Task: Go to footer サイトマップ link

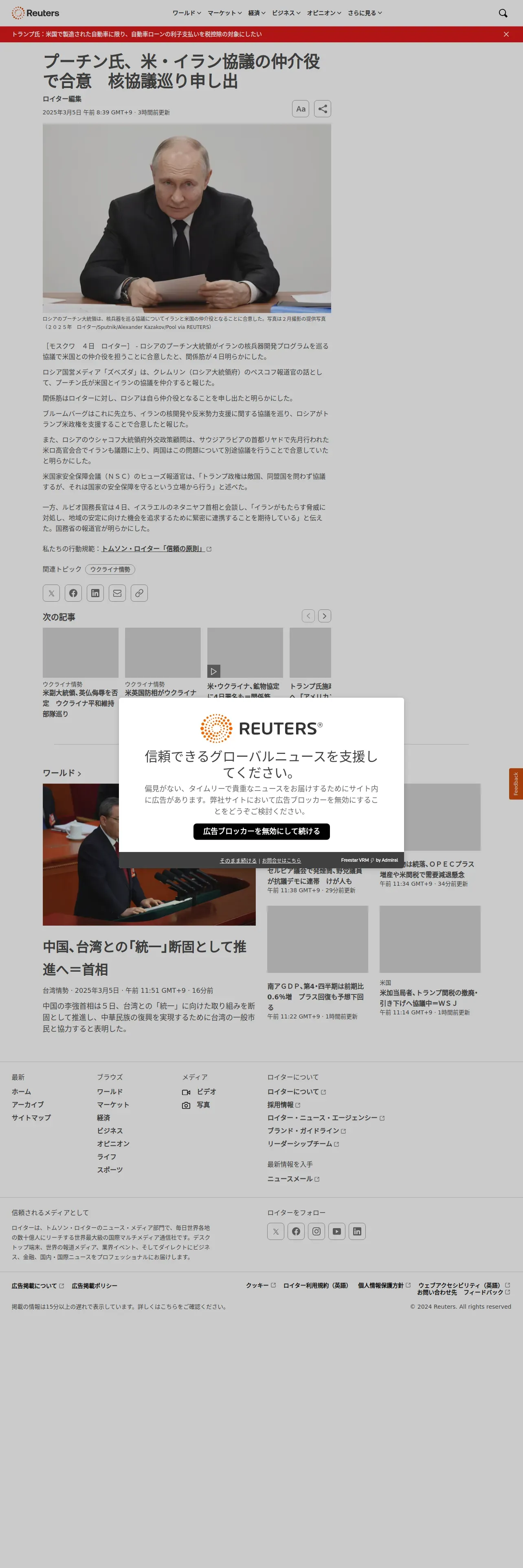Action: pyautogui.click(x=31, y=1117)
